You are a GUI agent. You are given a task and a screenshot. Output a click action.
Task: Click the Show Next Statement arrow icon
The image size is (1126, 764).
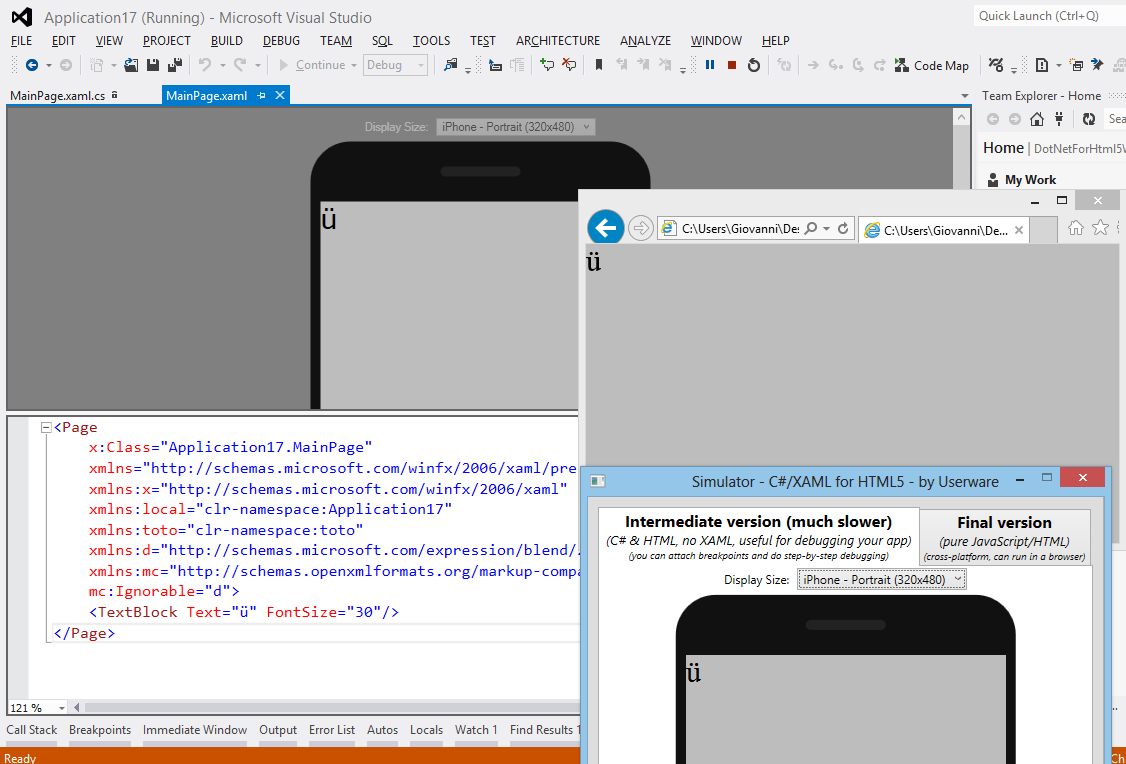click(x=813, y=65)
